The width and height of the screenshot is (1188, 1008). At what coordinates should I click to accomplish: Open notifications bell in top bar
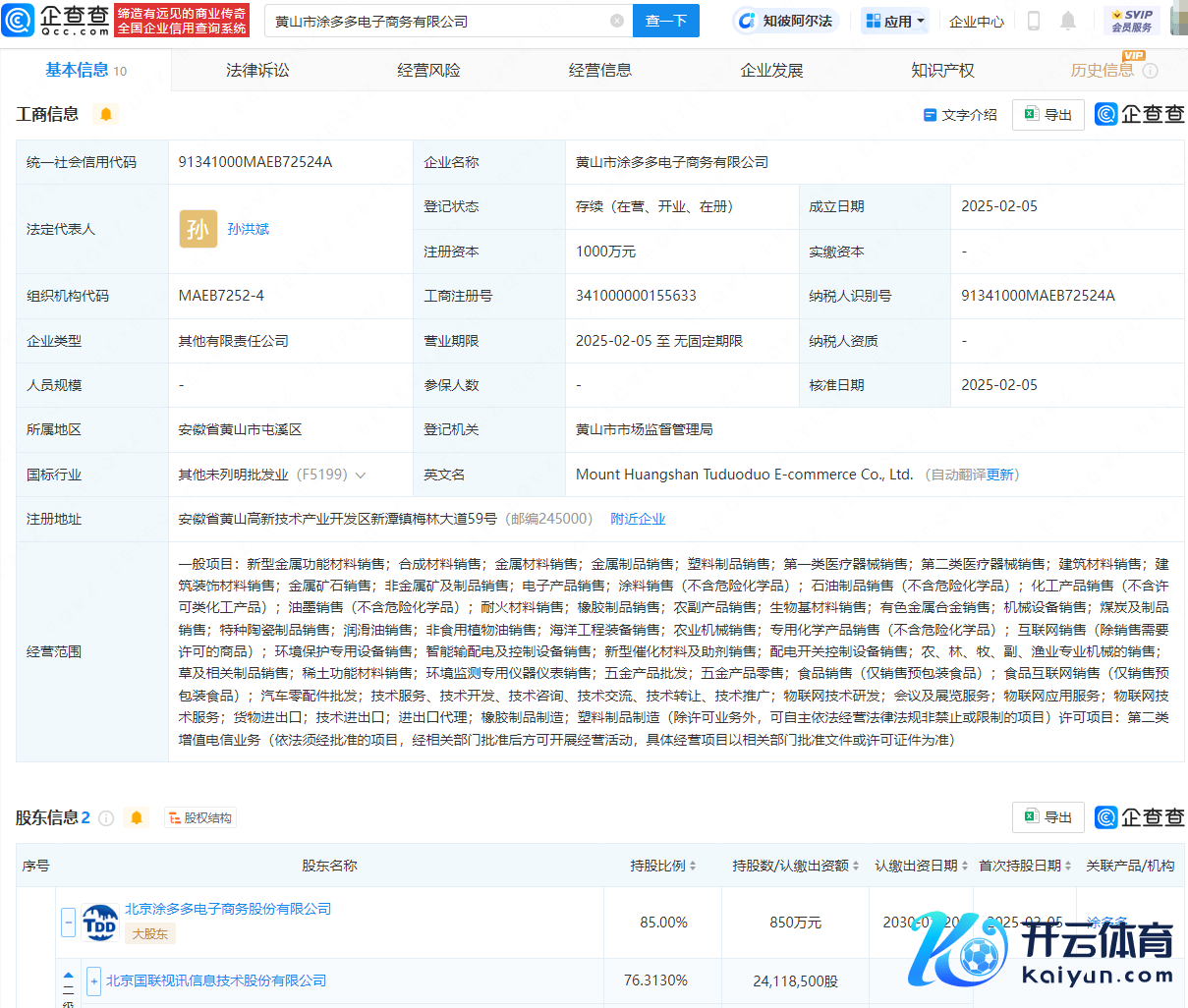[x=1068, y=21]
